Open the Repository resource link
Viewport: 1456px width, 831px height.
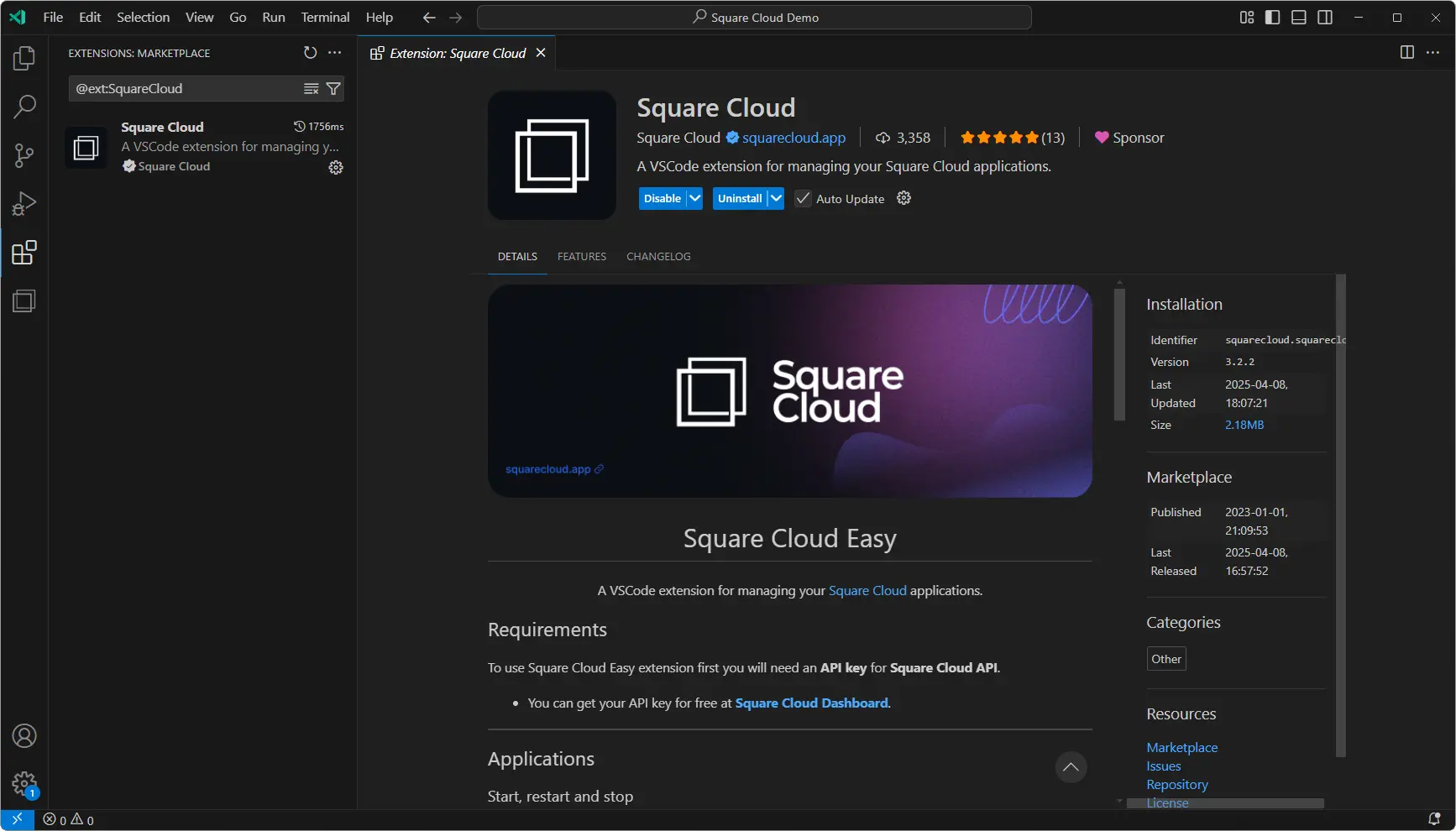coord(1176,785)
